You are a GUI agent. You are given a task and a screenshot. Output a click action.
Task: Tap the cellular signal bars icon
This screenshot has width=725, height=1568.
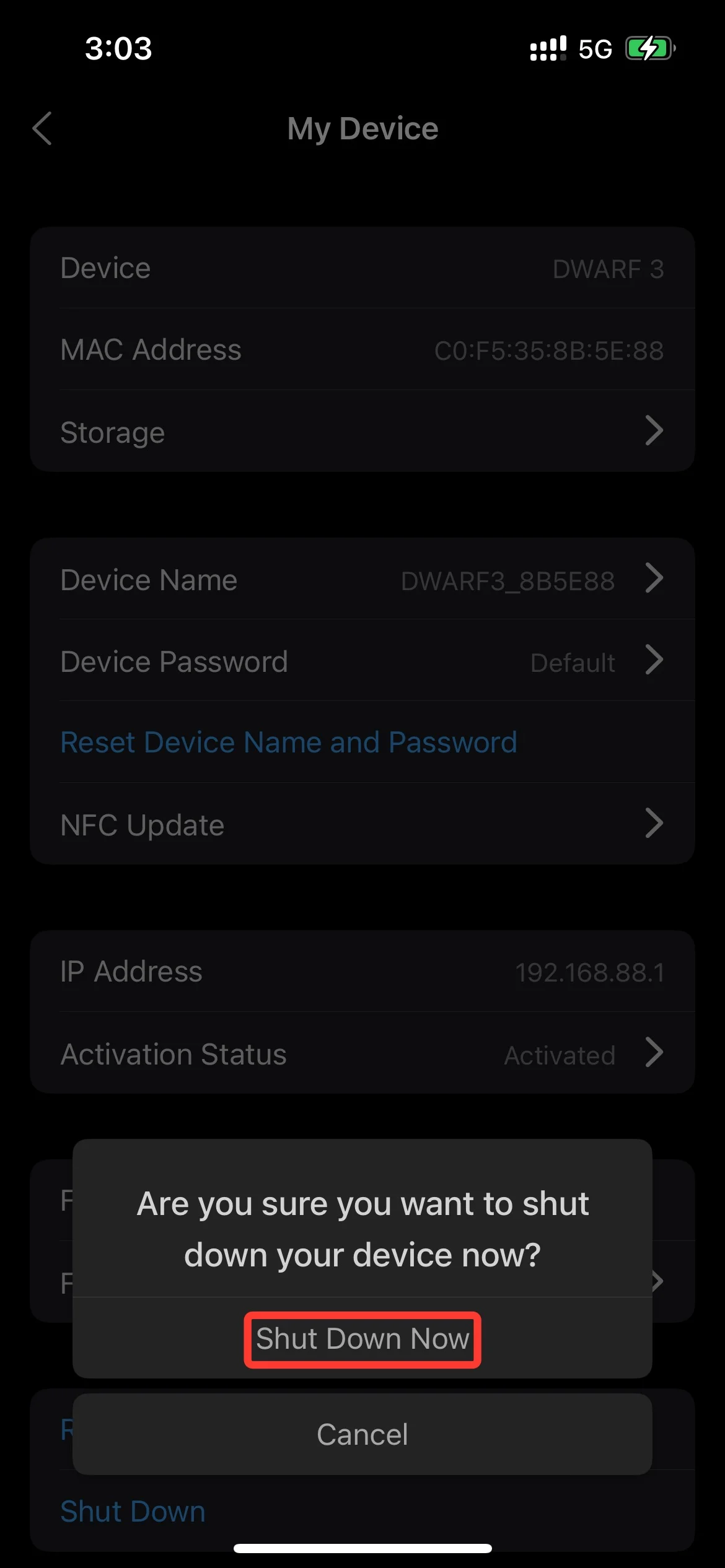(x=548, y=48)
